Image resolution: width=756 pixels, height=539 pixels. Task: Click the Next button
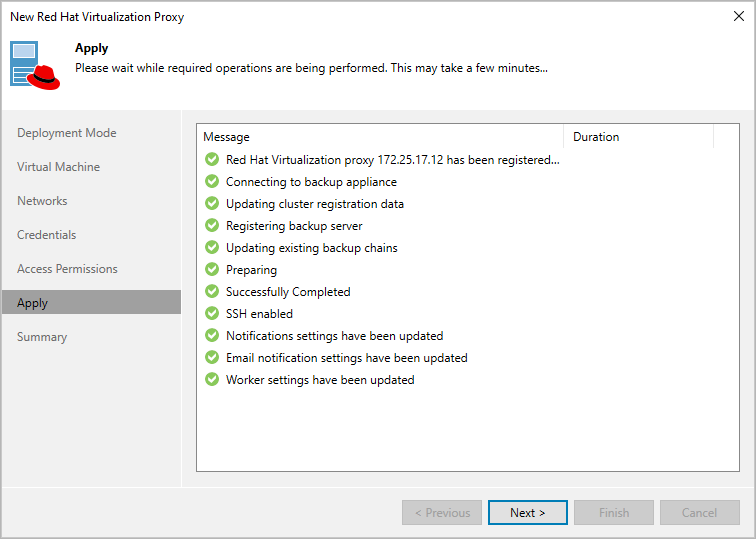click(x=527, y=512)
